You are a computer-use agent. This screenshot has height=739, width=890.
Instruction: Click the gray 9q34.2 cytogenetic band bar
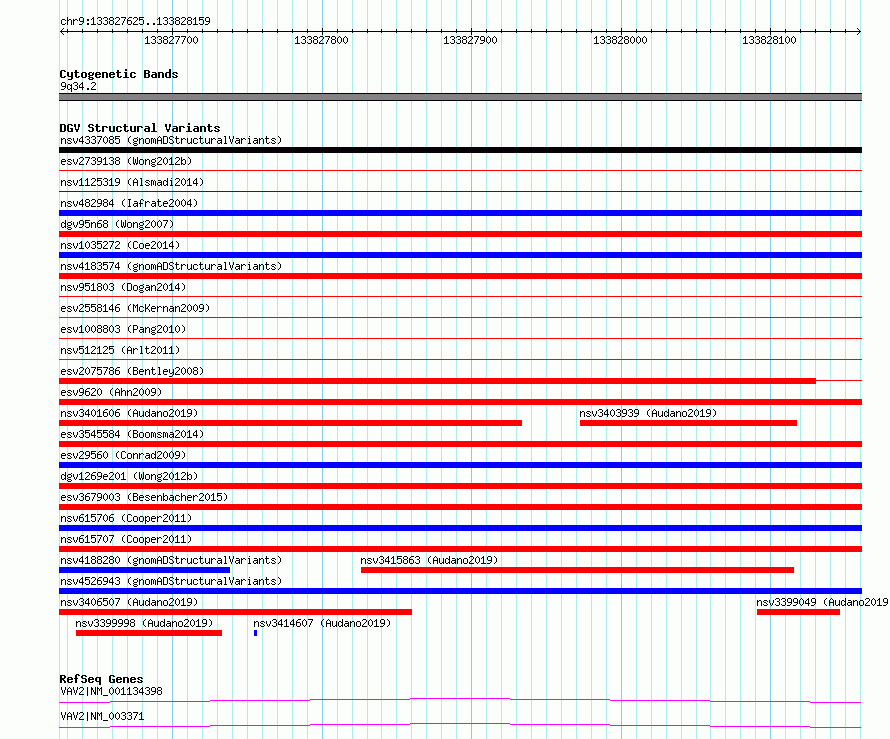click(x=460, y=97)
